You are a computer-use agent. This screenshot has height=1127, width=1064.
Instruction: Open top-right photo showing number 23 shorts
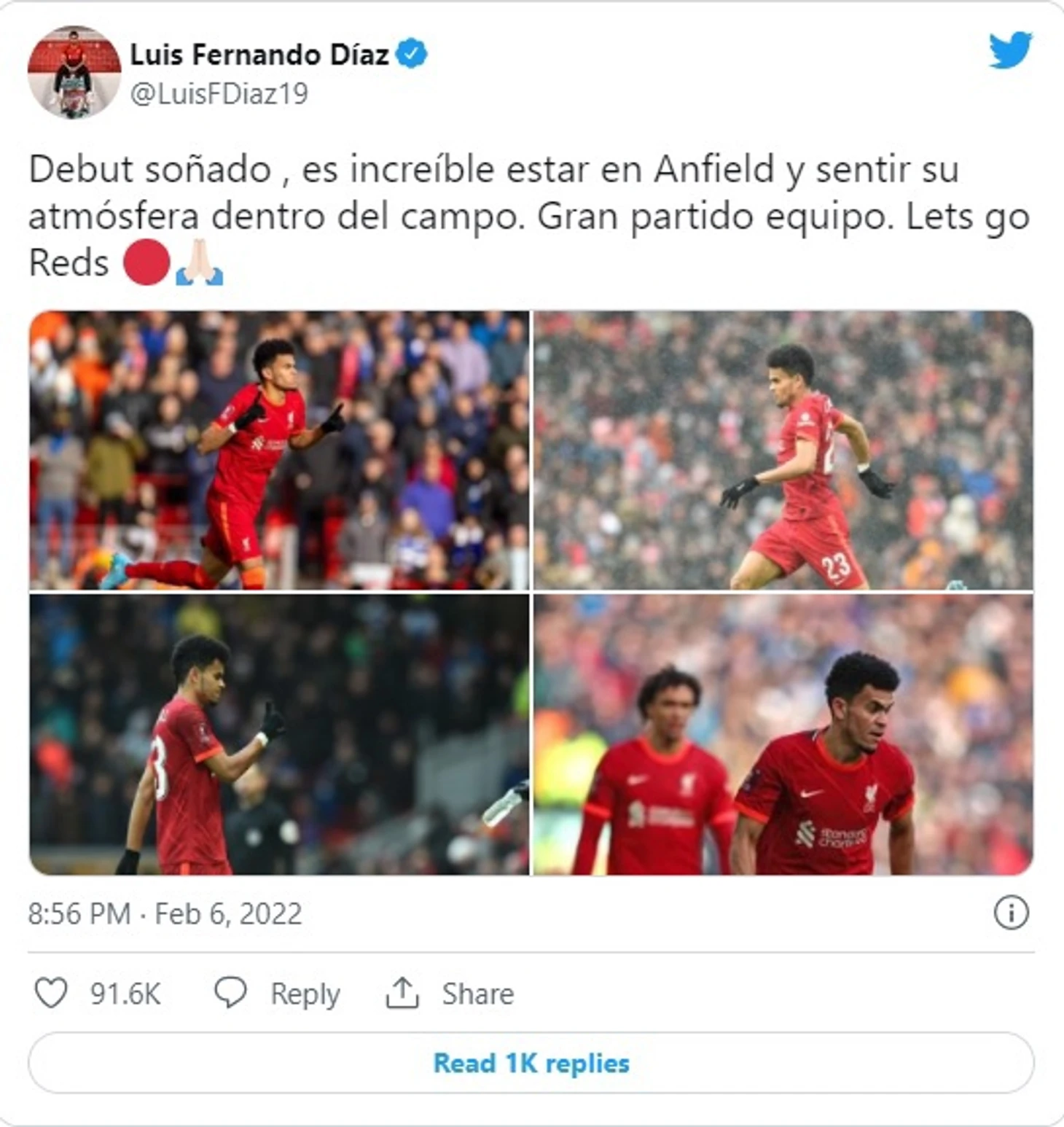click(783, 450)
